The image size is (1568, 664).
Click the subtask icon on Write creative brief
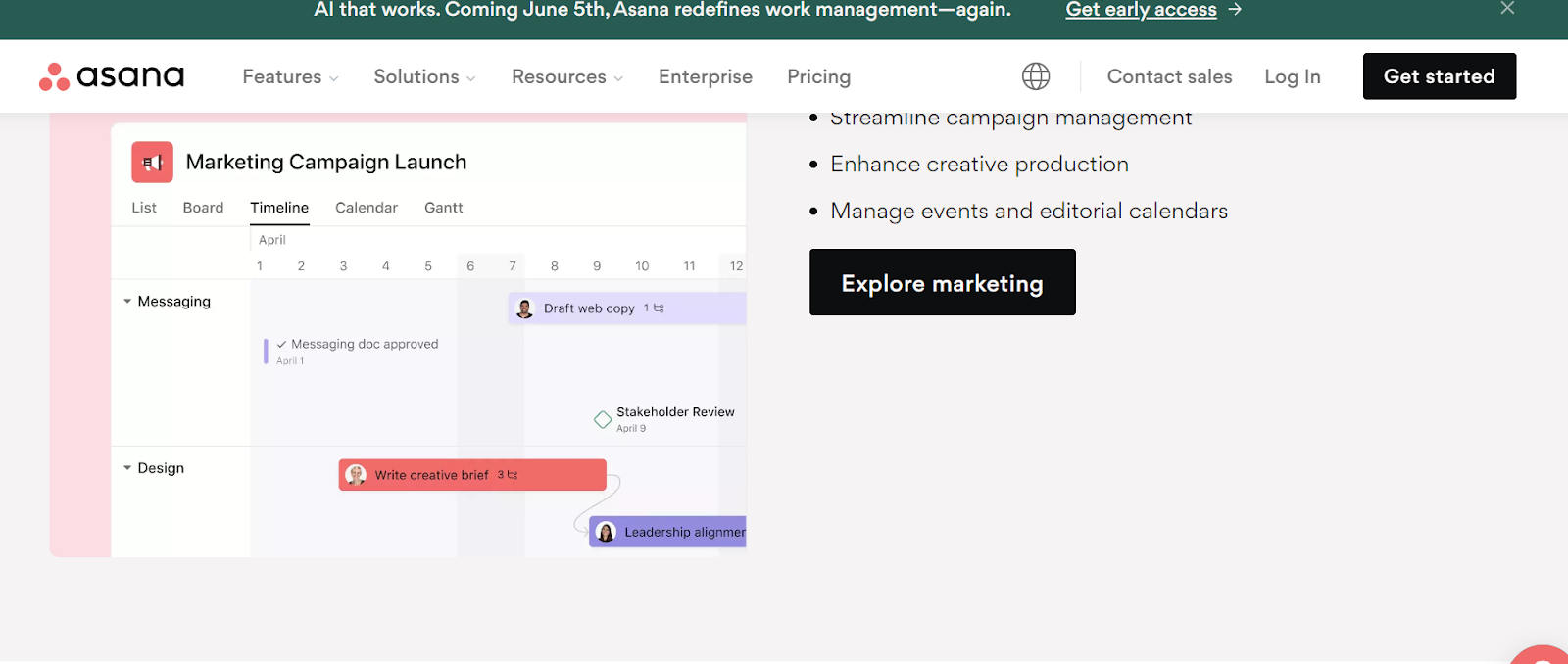[x=513, y=475]
